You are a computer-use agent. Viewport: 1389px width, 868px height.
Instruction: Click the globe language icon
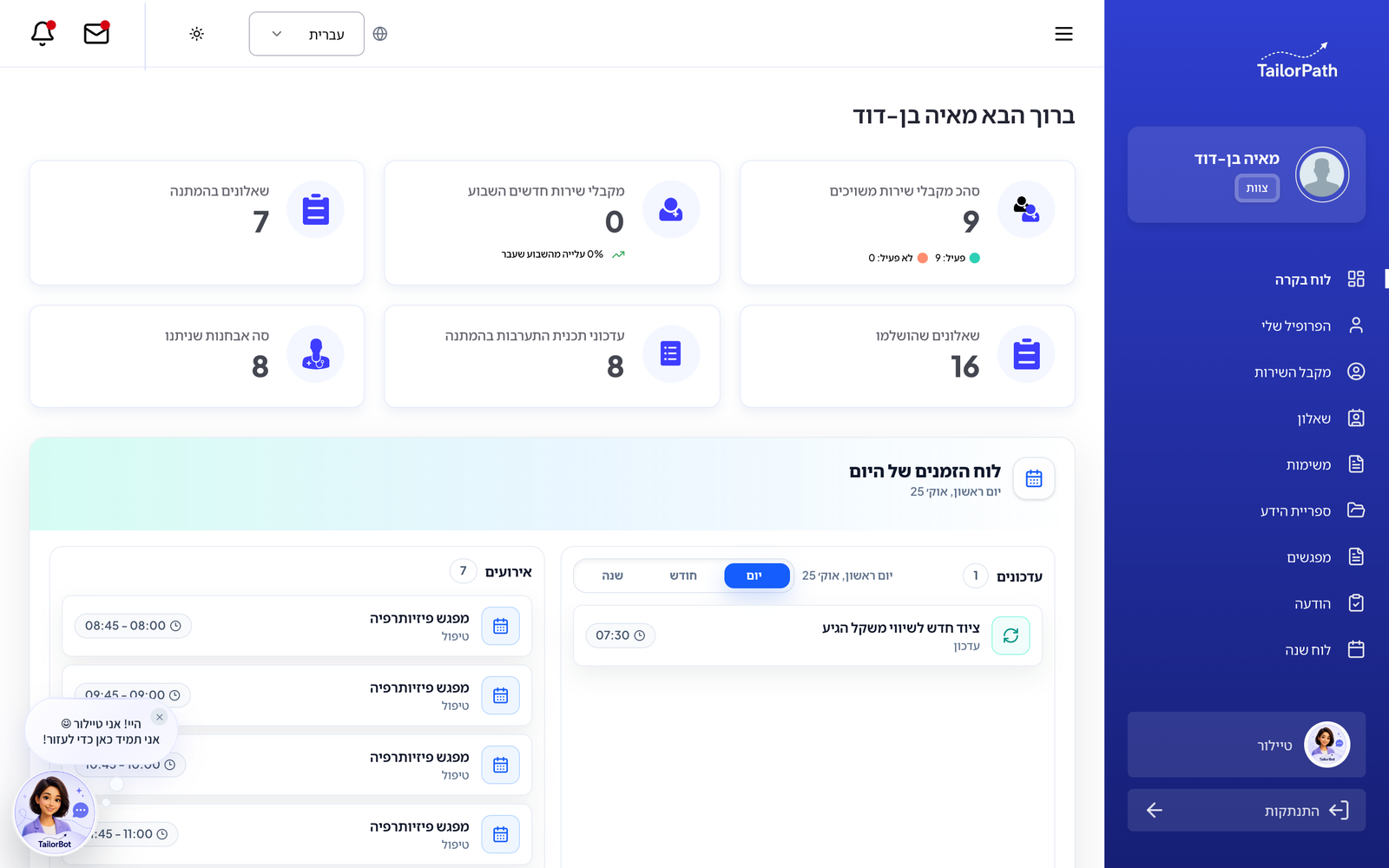tap(380, 34)
